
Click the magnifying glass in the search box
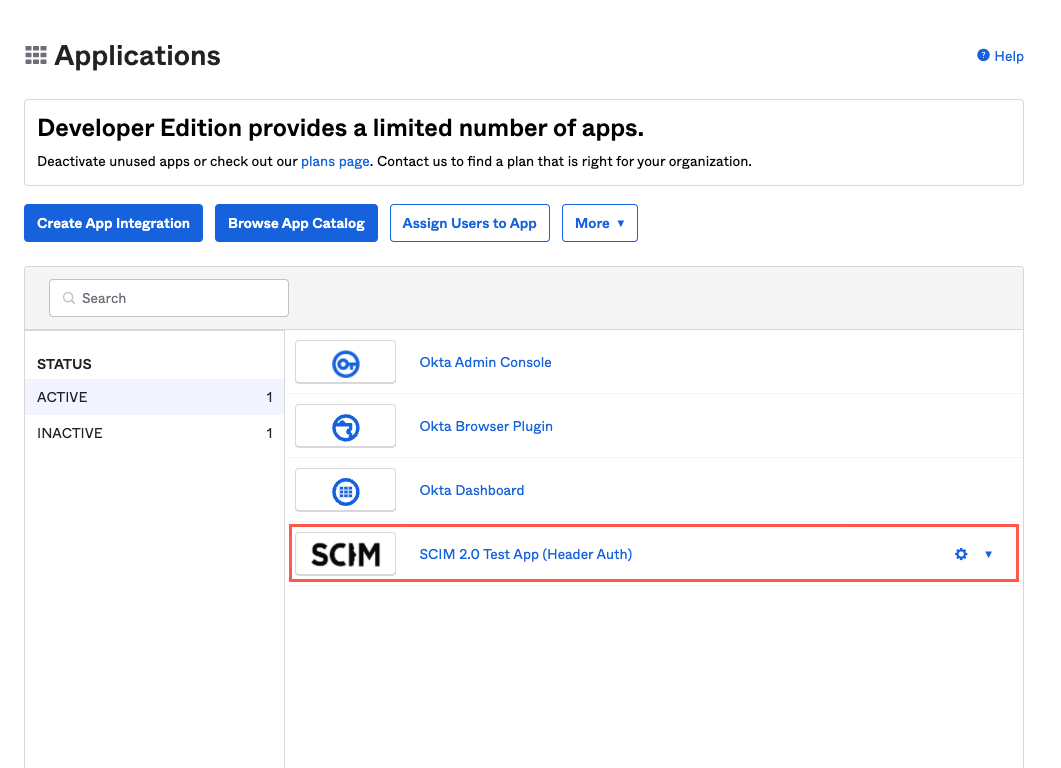(68, 298)
